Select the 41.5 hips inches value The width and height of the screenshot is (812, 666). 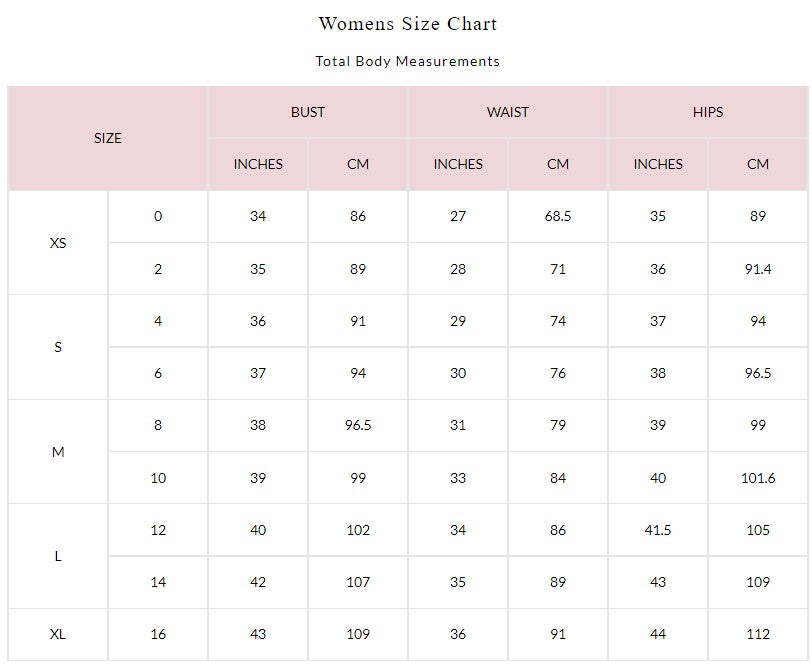[x=658, y=530]
